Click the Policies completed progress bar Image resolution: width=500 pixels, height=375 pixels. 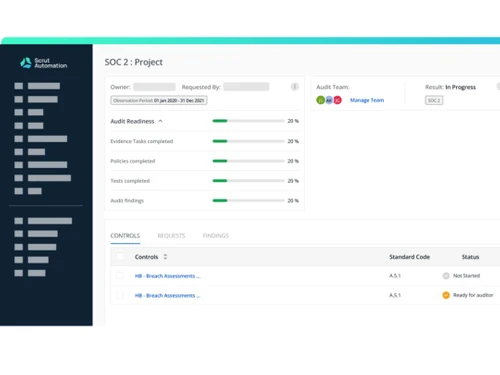[248, 161]
